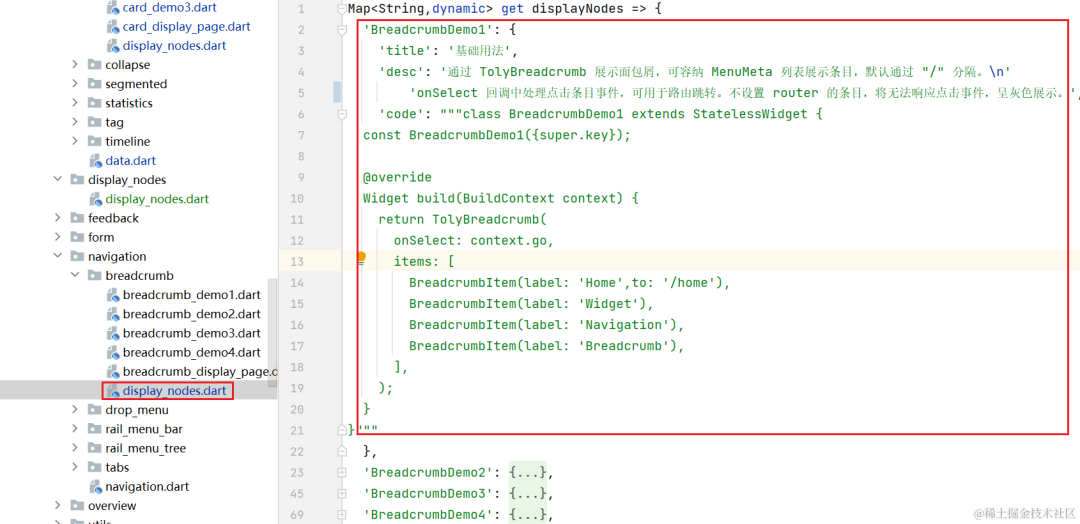The image size is (1080, 524).
Task: Expand the collapse folder
Action: pos(75,65)
